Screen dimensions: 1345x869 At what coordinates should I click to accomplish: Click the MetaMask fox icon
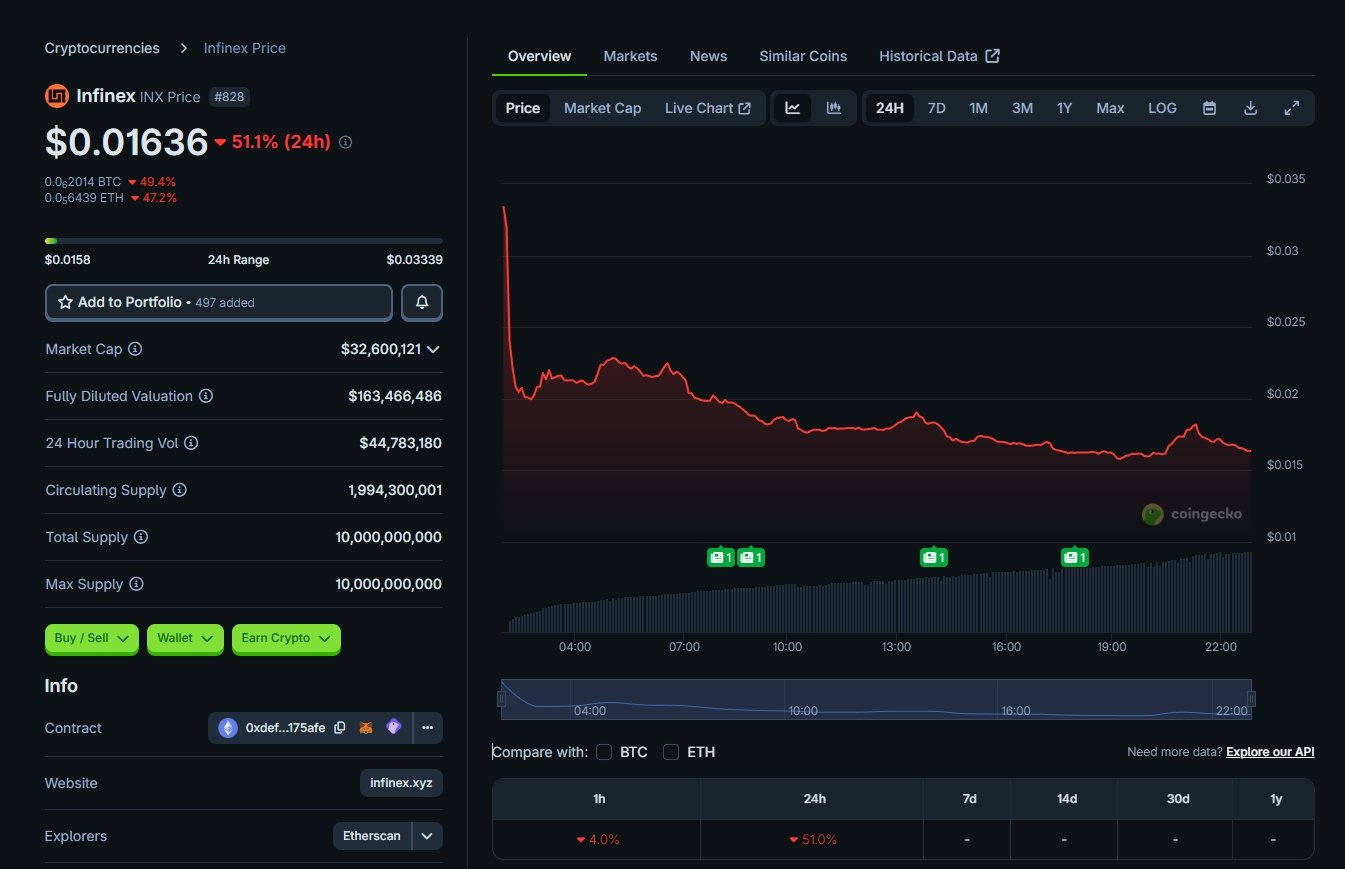pyautogui.click(x=367, y=728)
